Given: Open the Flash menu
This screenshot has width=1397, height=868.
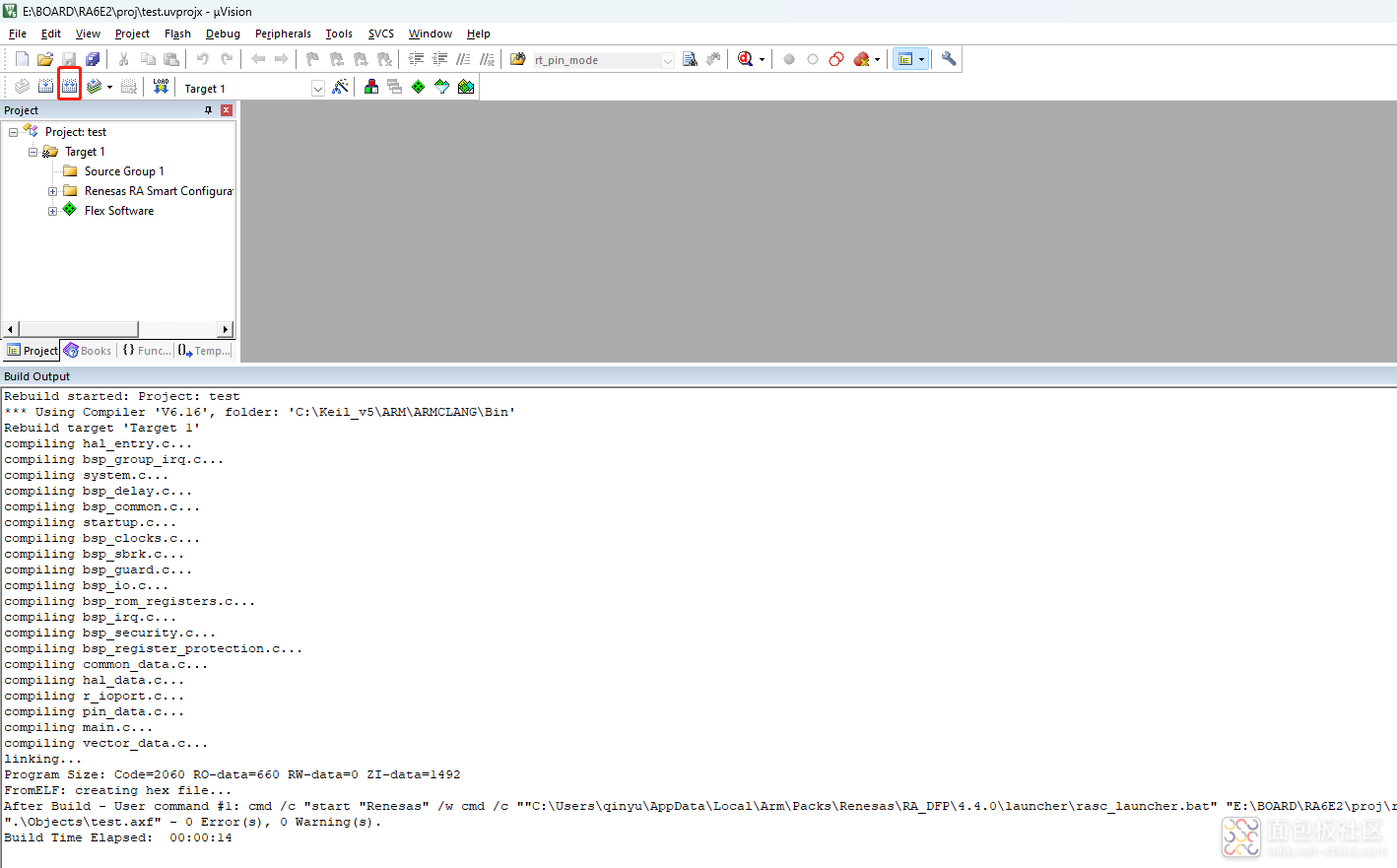Looking at the screenshot, I should pos(177,33).
